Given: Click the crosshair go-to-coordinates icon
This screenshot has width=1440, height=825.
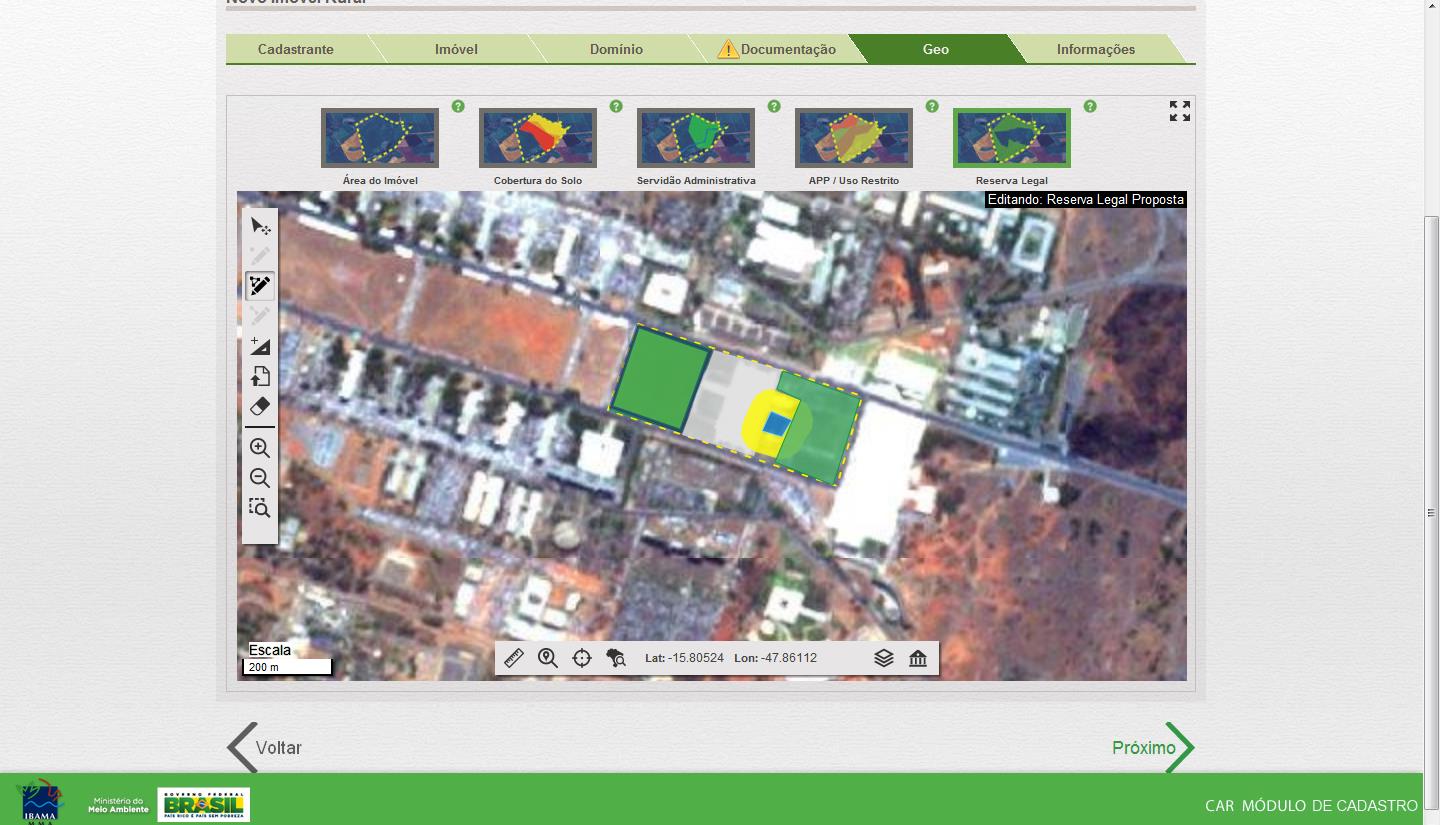Looking at the screenshot, I should tap(582, 658).
